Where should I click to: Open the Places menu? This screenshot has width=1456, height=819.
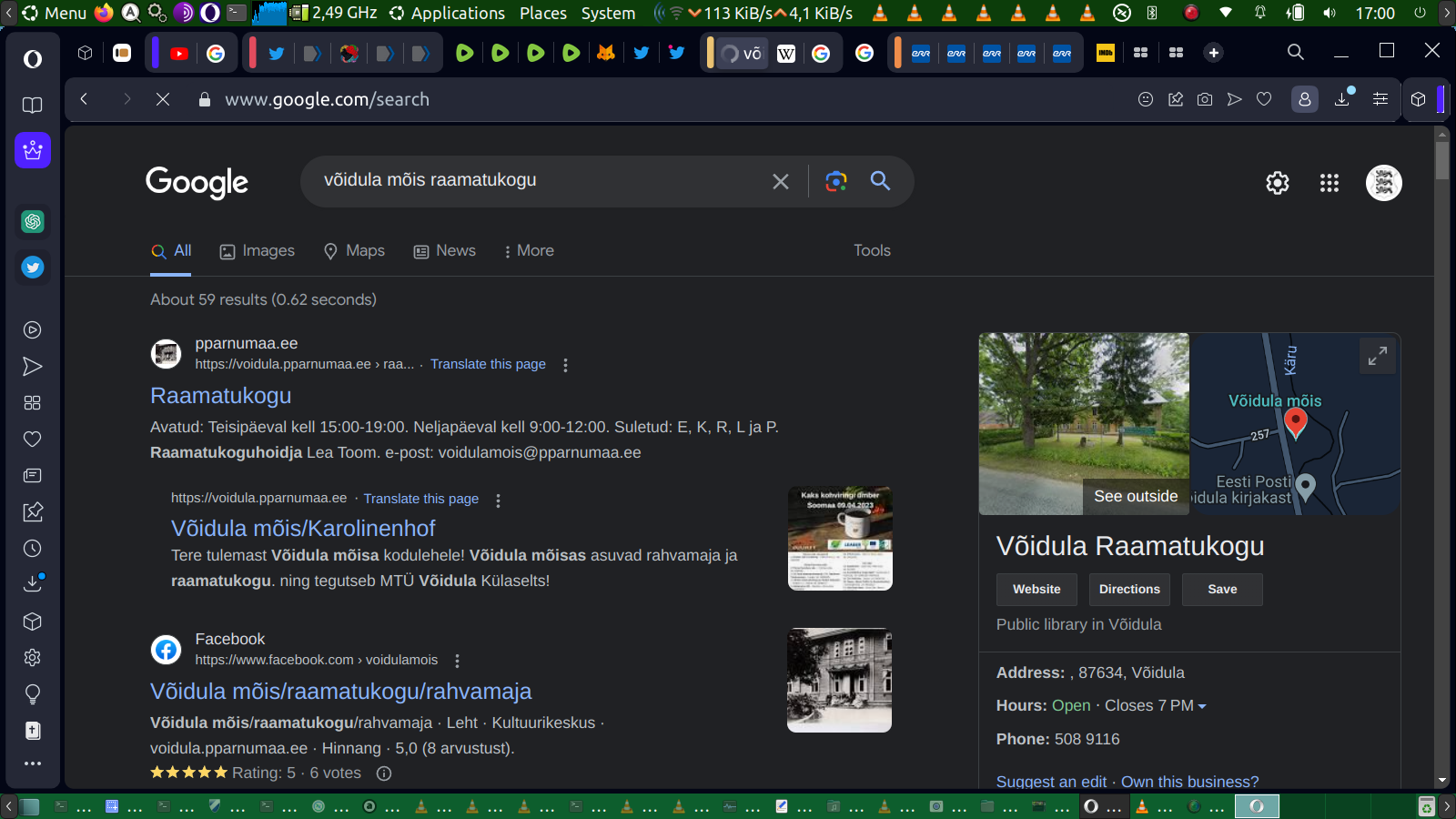[543, 13]
